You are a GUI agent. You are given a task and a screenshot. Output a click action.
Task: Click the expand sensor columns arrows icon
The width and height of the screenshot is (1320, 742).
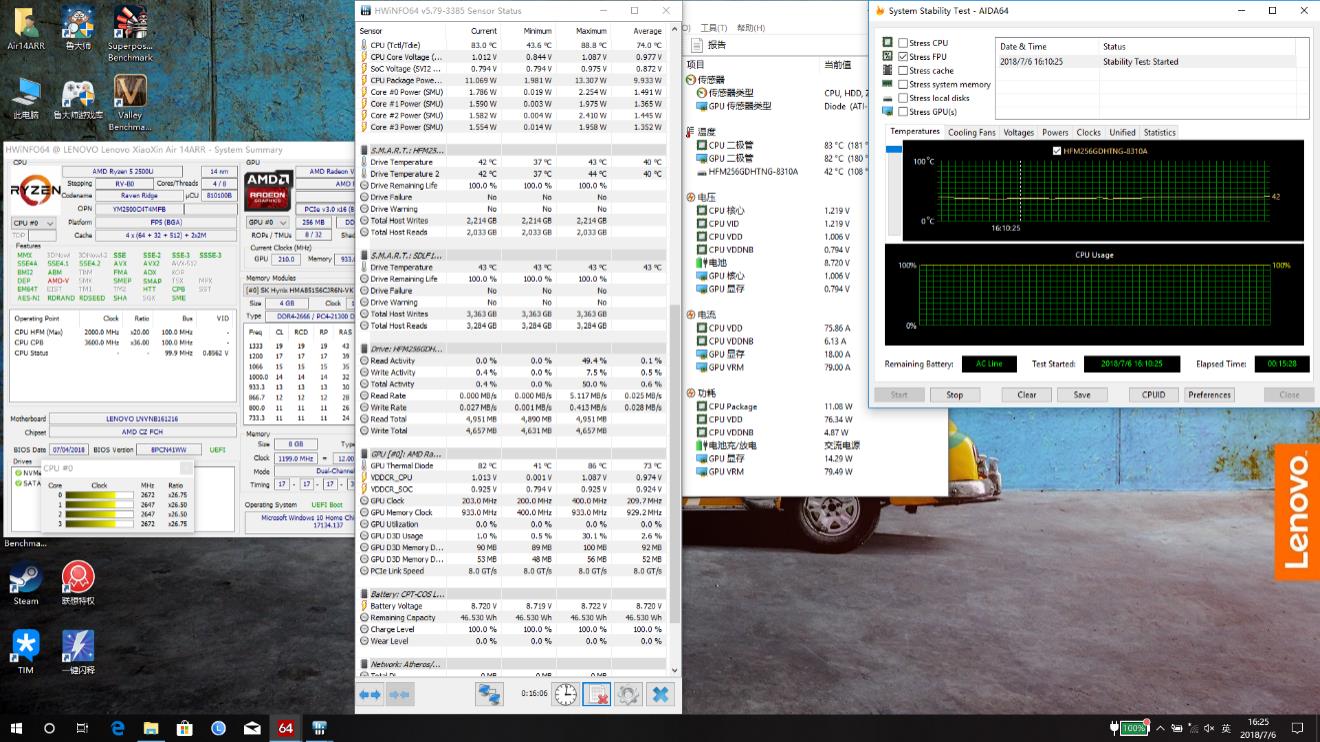[370, 694]
